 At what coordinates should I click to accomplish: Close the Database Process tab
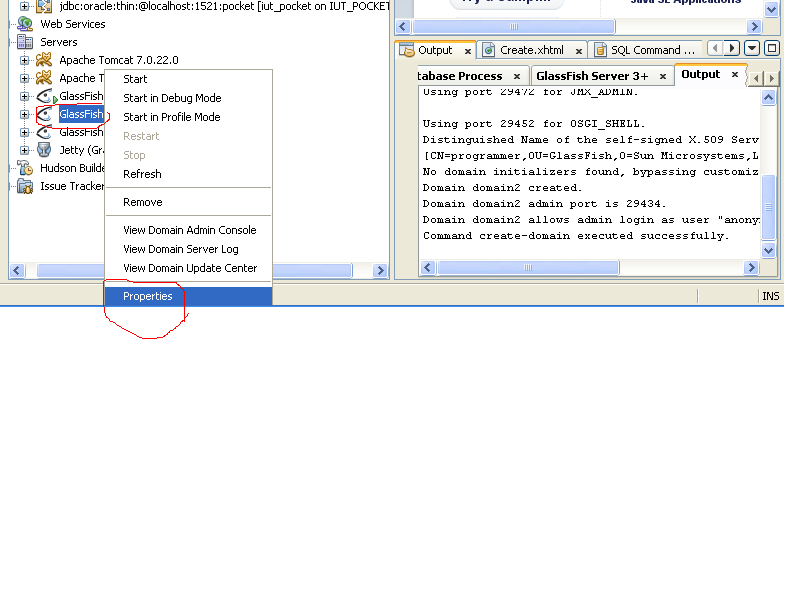(517, 77)
